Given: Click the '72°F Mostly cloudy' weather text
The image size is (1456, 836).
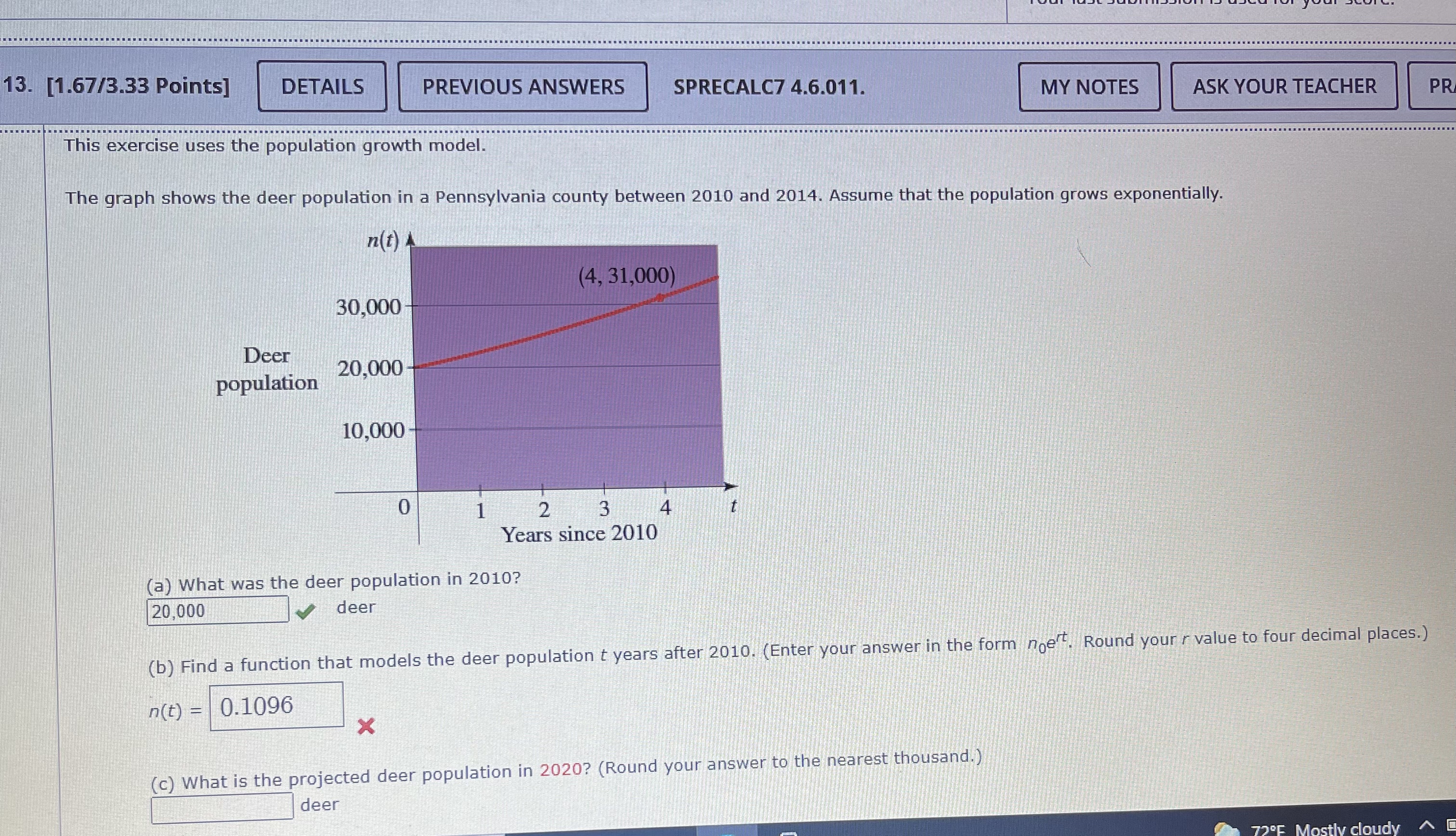Looking at the screenshot, I should [1325, 828].
